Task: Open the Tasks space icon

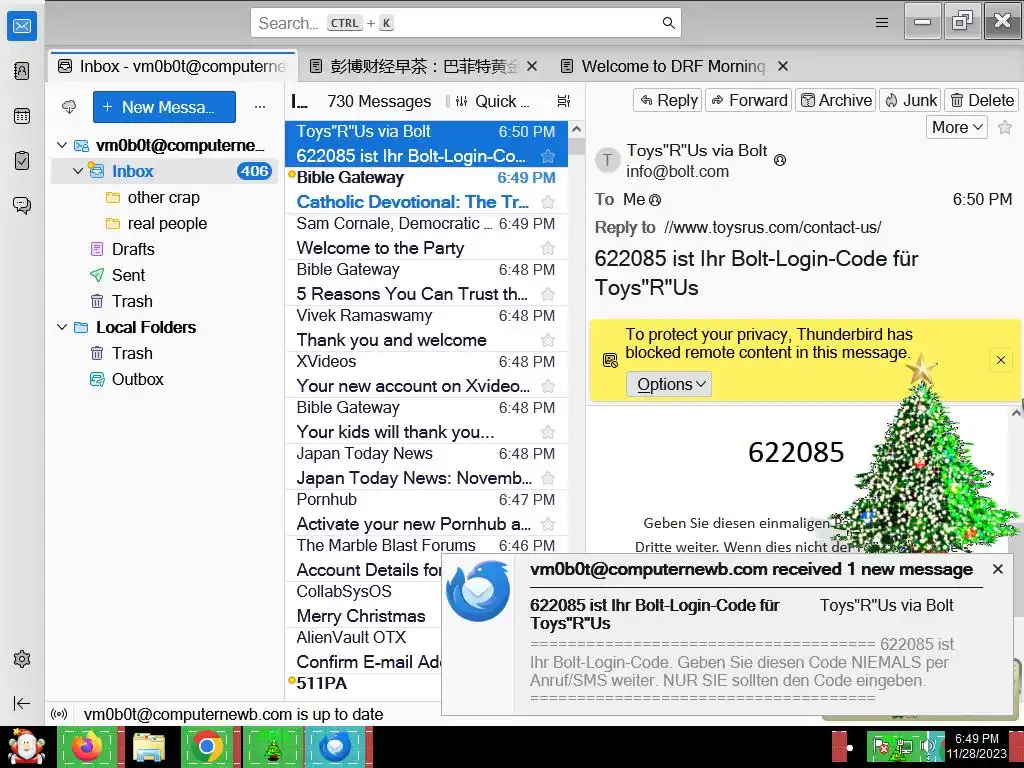Action: (22, 161)
